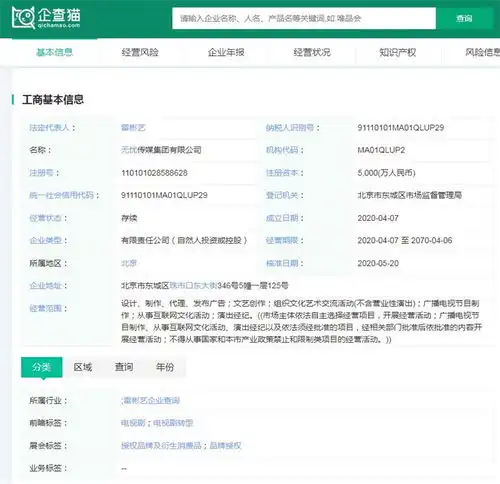Image resolution: width=500 pixels, height=484 pixels.
Task: Click the 统一社会信用代码 value
Action: coord(164,195)
